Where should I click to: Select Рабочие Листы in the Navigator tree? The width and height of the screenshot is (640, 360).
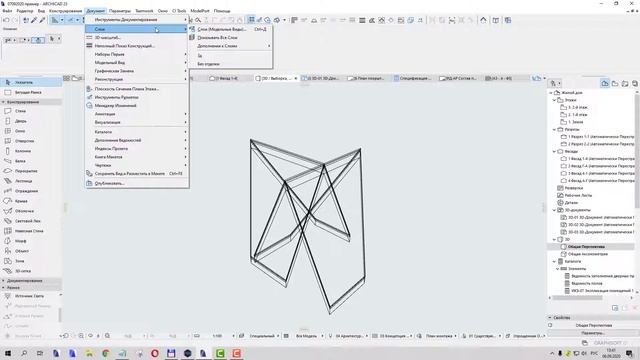[578, 196]
